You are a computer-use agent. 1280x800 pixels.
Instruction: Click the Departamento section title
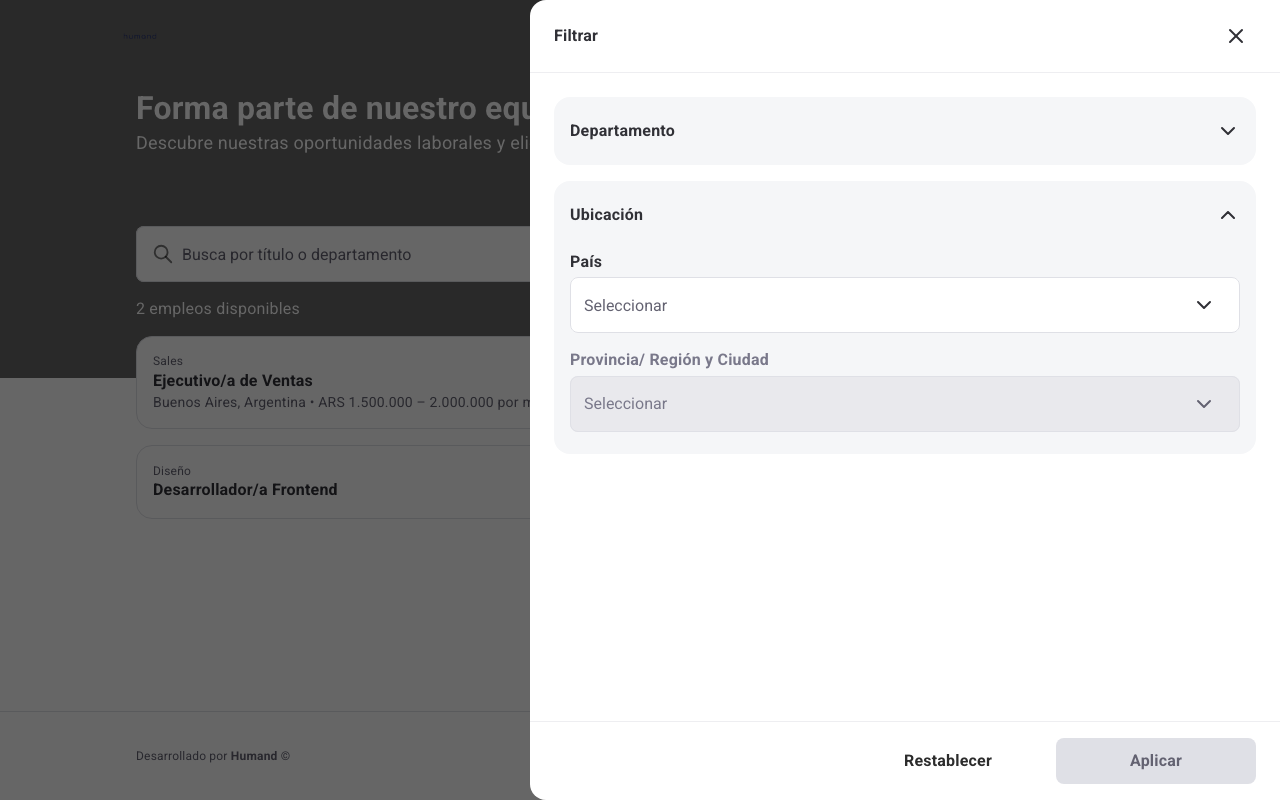click(x=622, y=131)
